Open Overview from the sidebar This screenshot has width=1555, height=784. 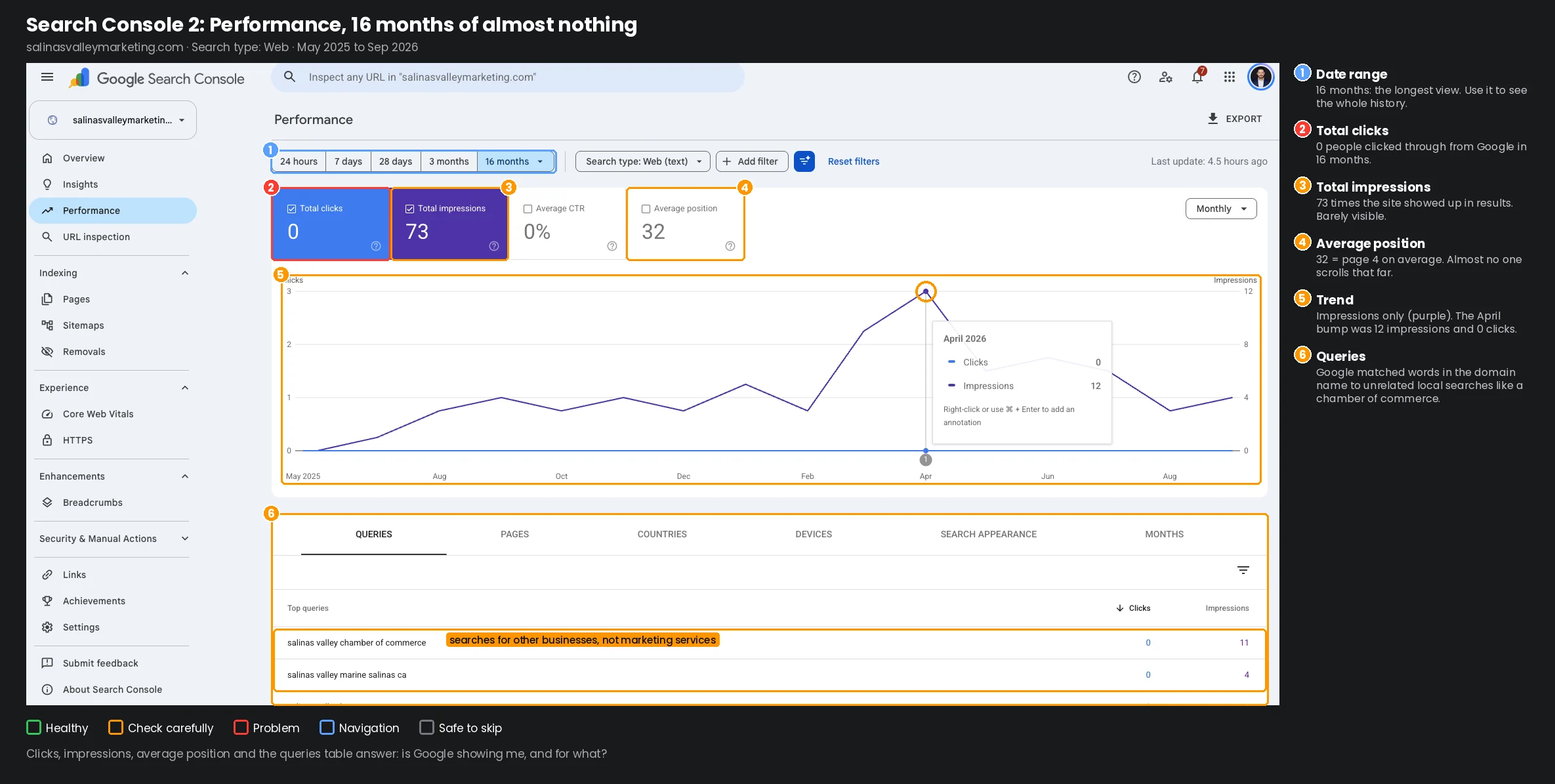(113, 158)
